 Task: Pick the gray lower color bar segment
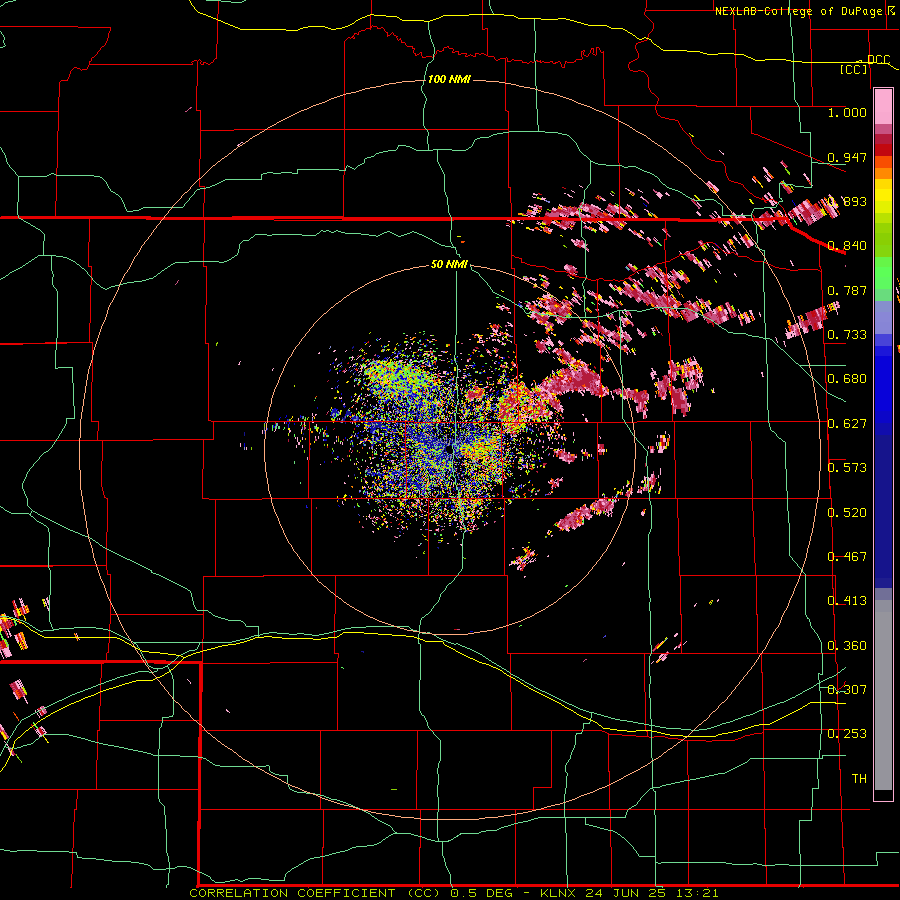pyautogui.click(x=883, y=695)
